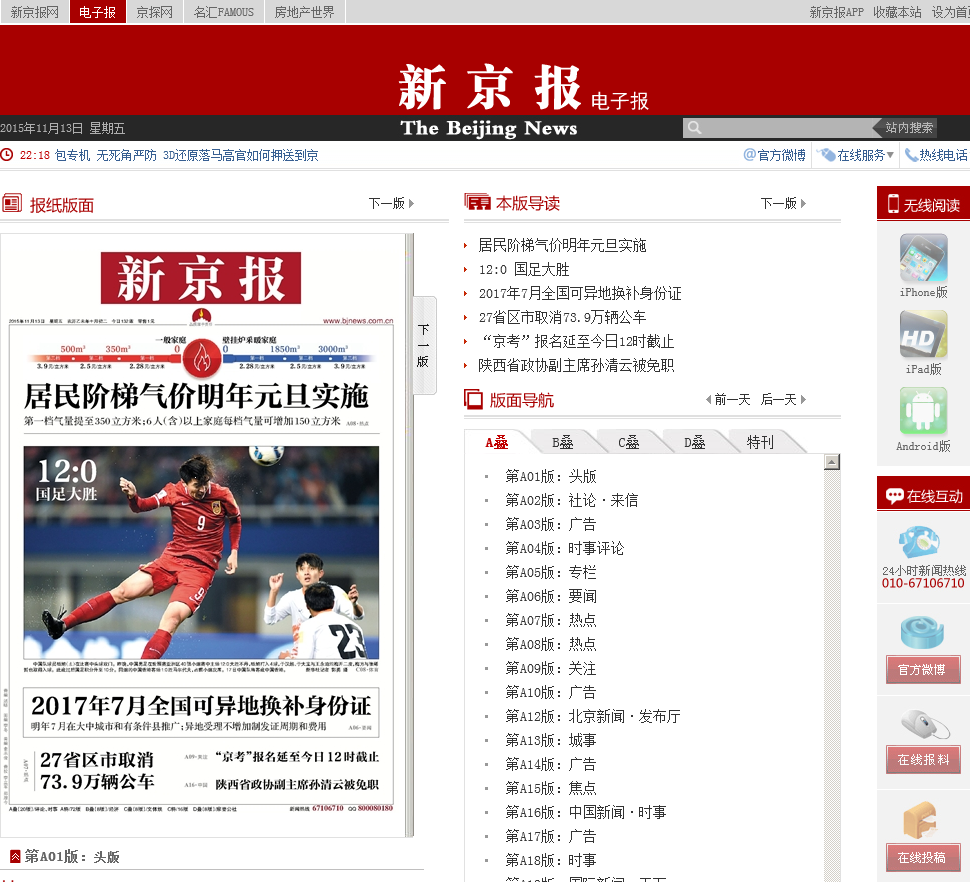The image size is (970, 882).
Task: Open article 27省区市取消73.9万辆公车 in 本版导读
Action: click(562, 318)
